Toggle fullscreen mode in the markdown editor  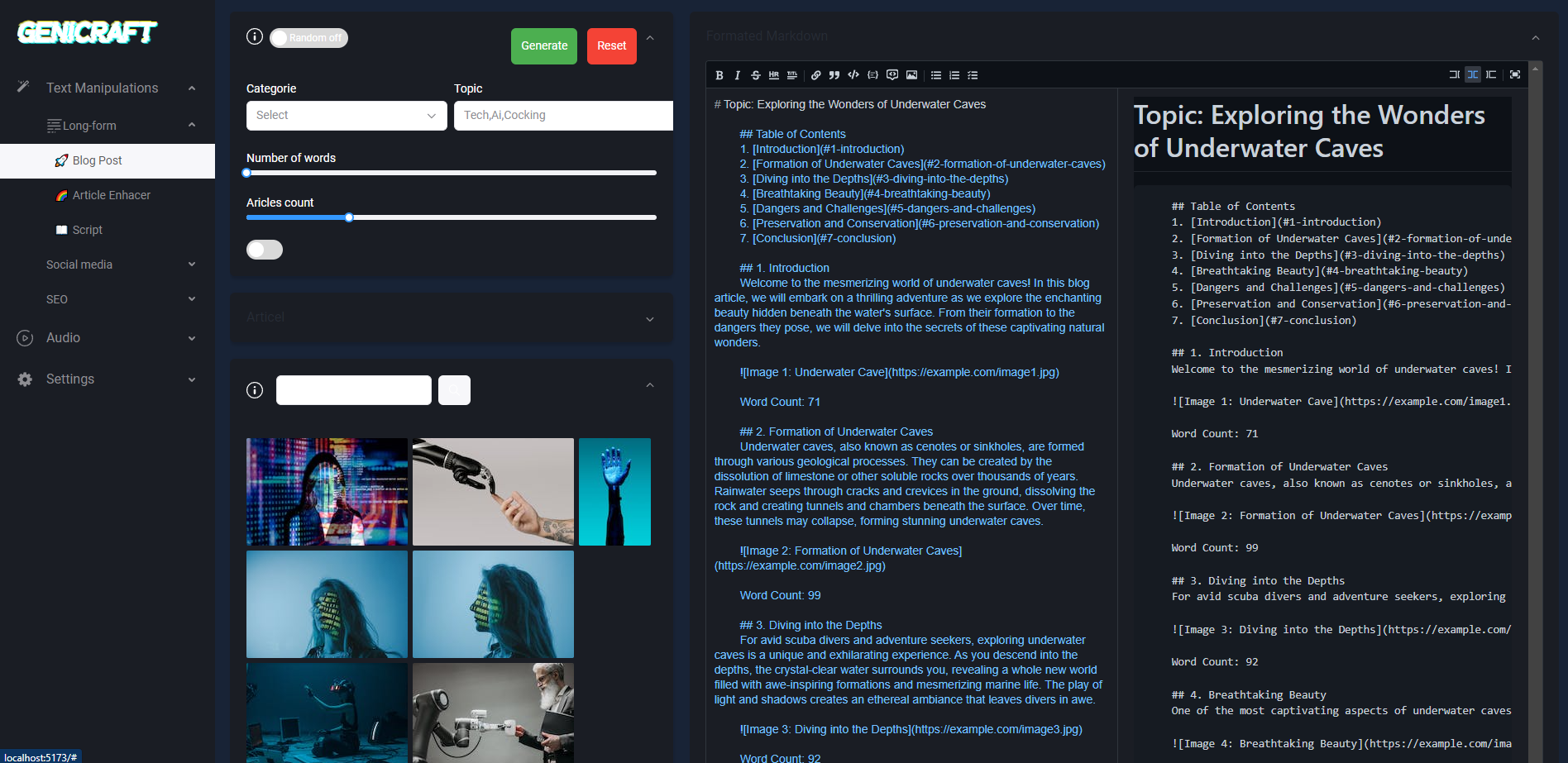(x=1515, y=74)
